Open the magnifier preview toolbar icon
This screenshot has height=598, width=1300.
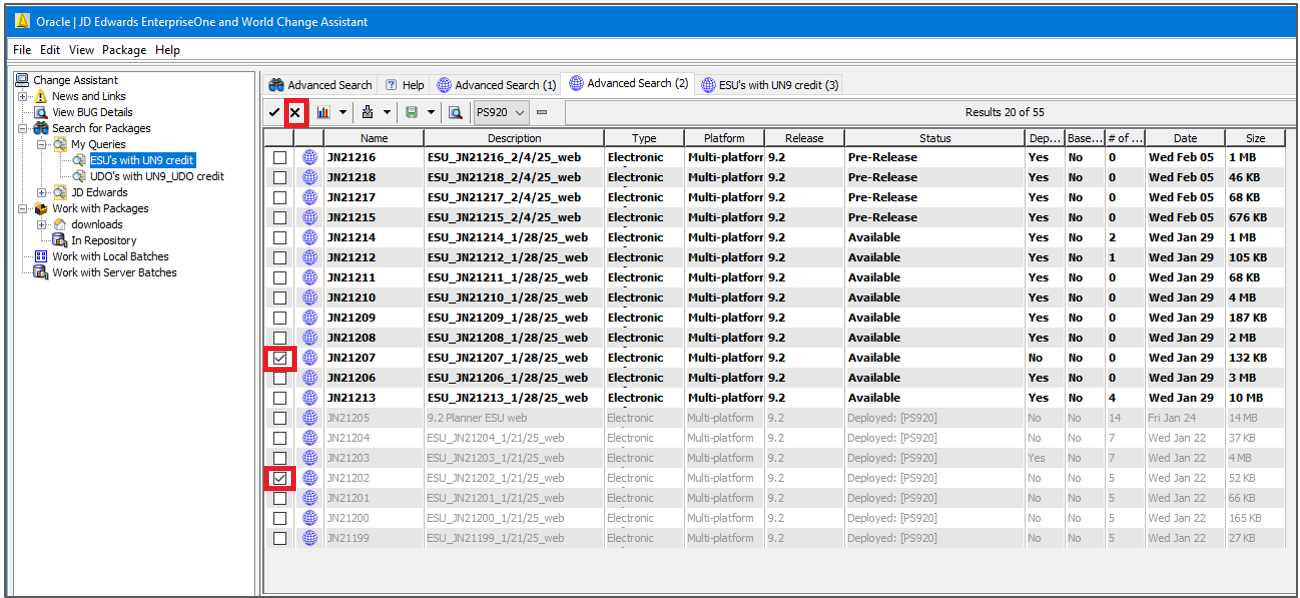coord(455,112)
